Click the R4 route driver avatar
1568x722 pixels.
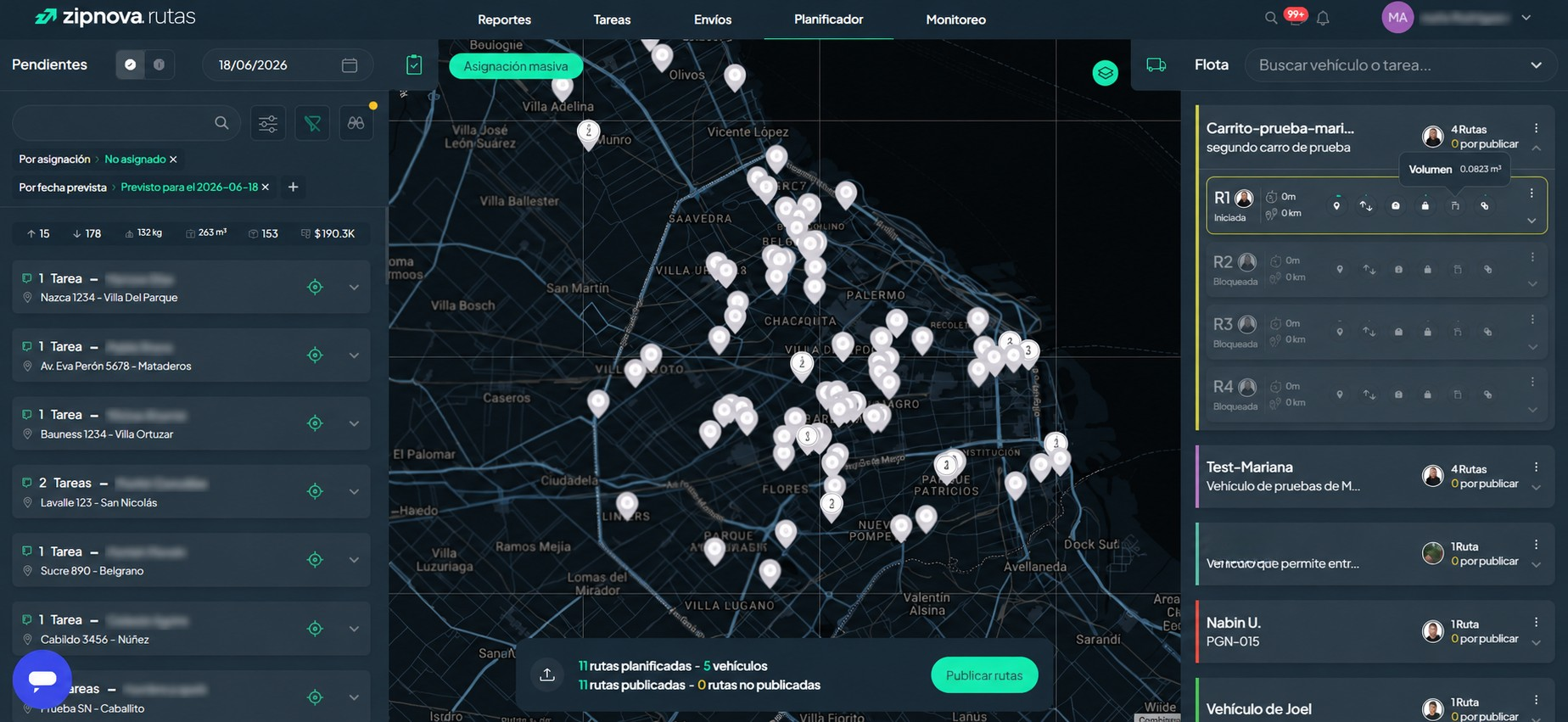1247,388
